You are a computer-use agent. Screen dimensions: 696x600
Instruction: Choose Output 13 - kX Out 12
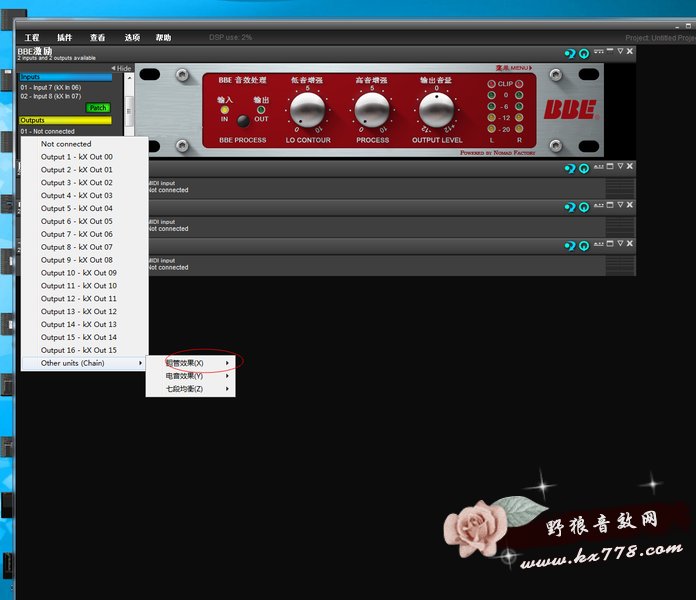coord(85,311)
